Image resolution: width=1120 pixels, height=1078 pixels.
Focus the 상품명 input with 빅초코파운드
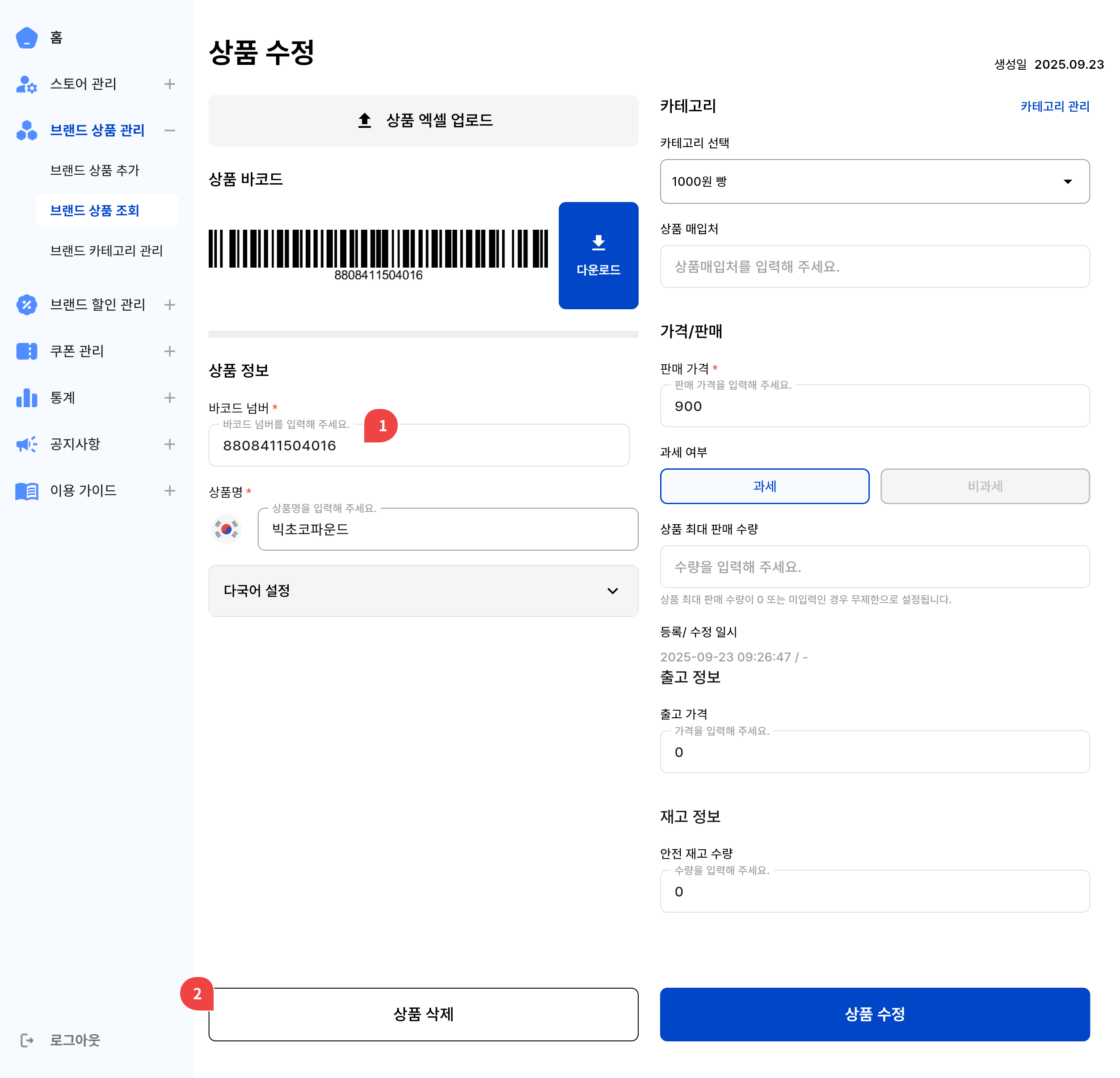(447, 529)
